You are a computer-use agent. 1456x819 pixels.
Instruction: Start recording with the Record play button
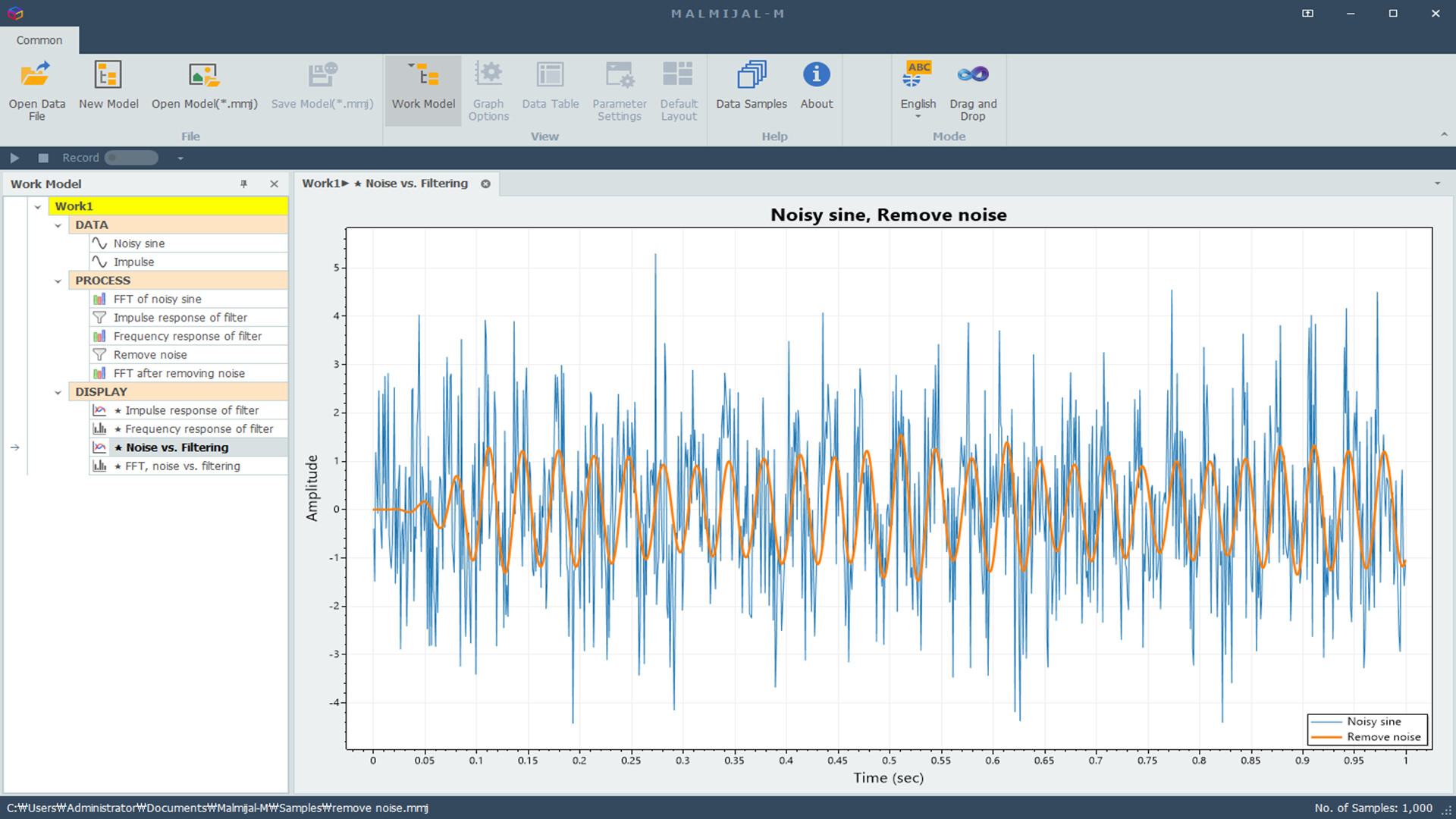click(14, 158)
